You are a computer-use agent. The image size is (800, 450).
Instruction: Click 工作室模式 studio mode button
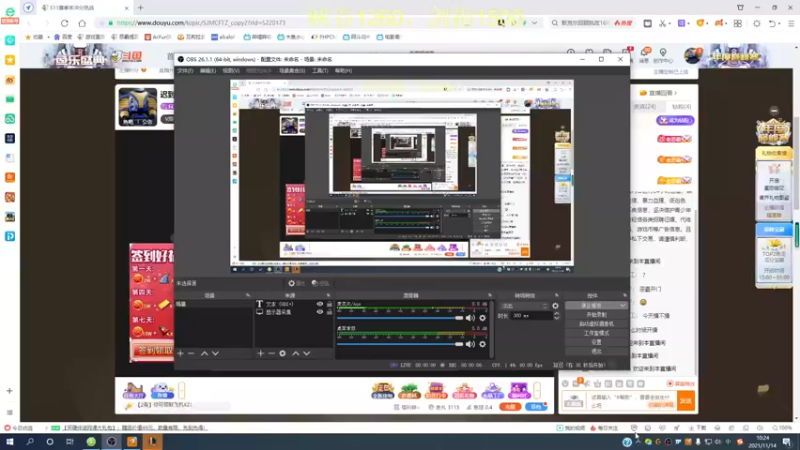point(596,333)
